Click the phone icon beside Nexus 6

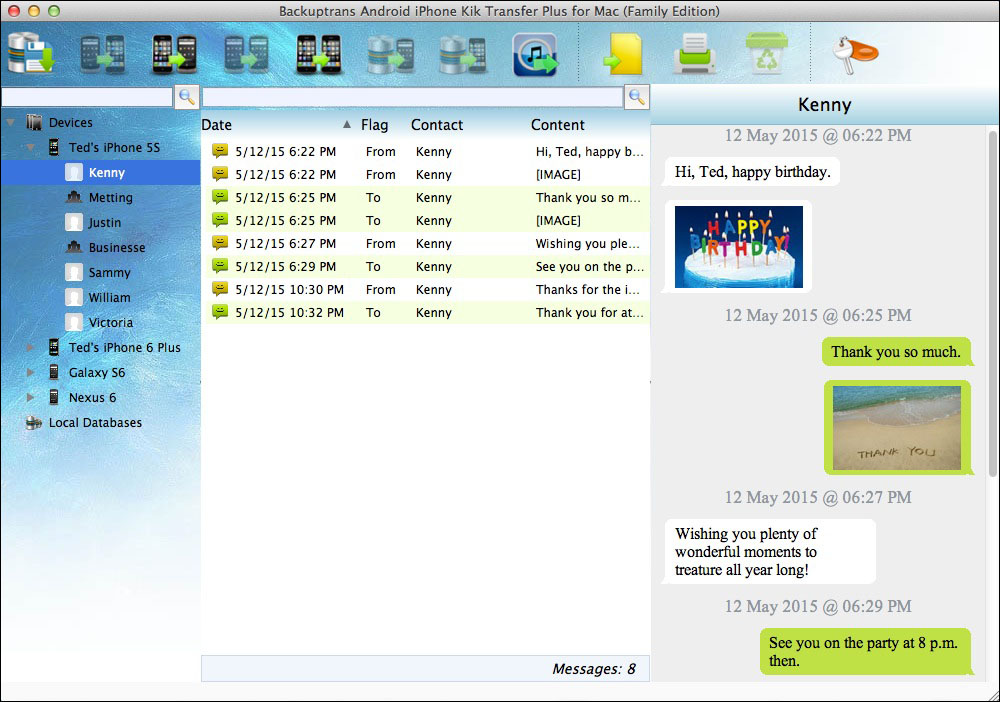pyautogui.click(x=54, y=397)
